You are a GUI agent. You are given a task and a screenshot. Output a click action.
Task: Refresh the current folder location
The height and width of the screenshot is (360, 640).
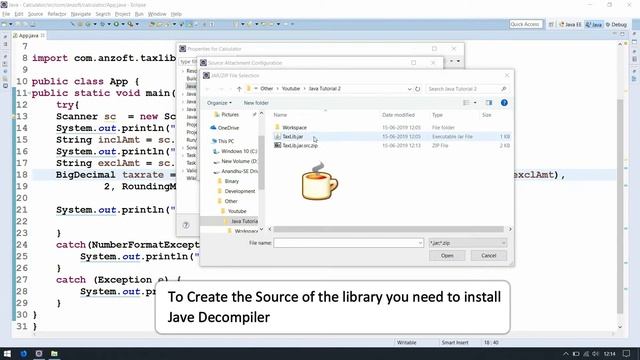click(417, 89)
